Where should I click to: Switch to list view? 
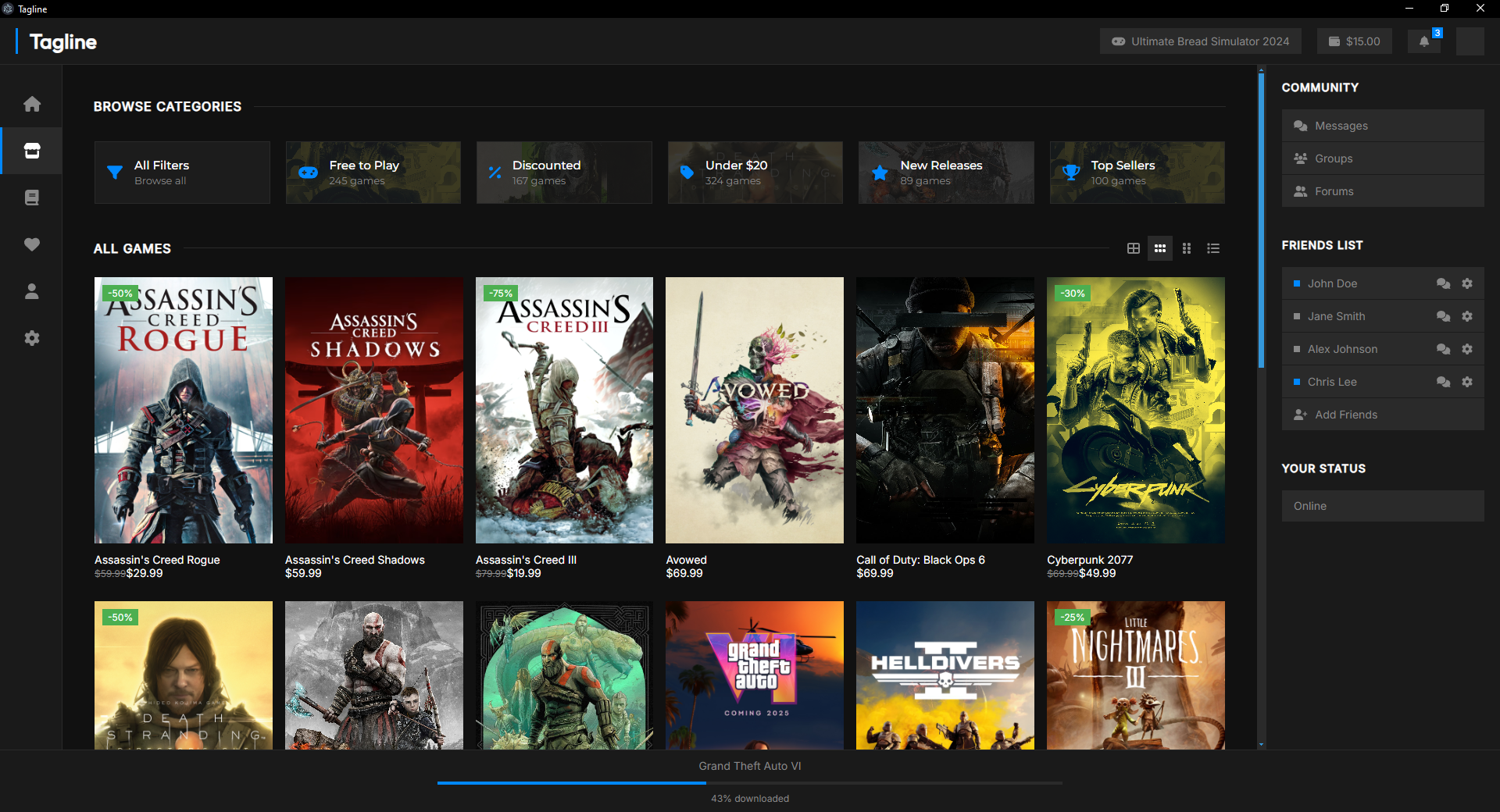tap(1213, 248)
